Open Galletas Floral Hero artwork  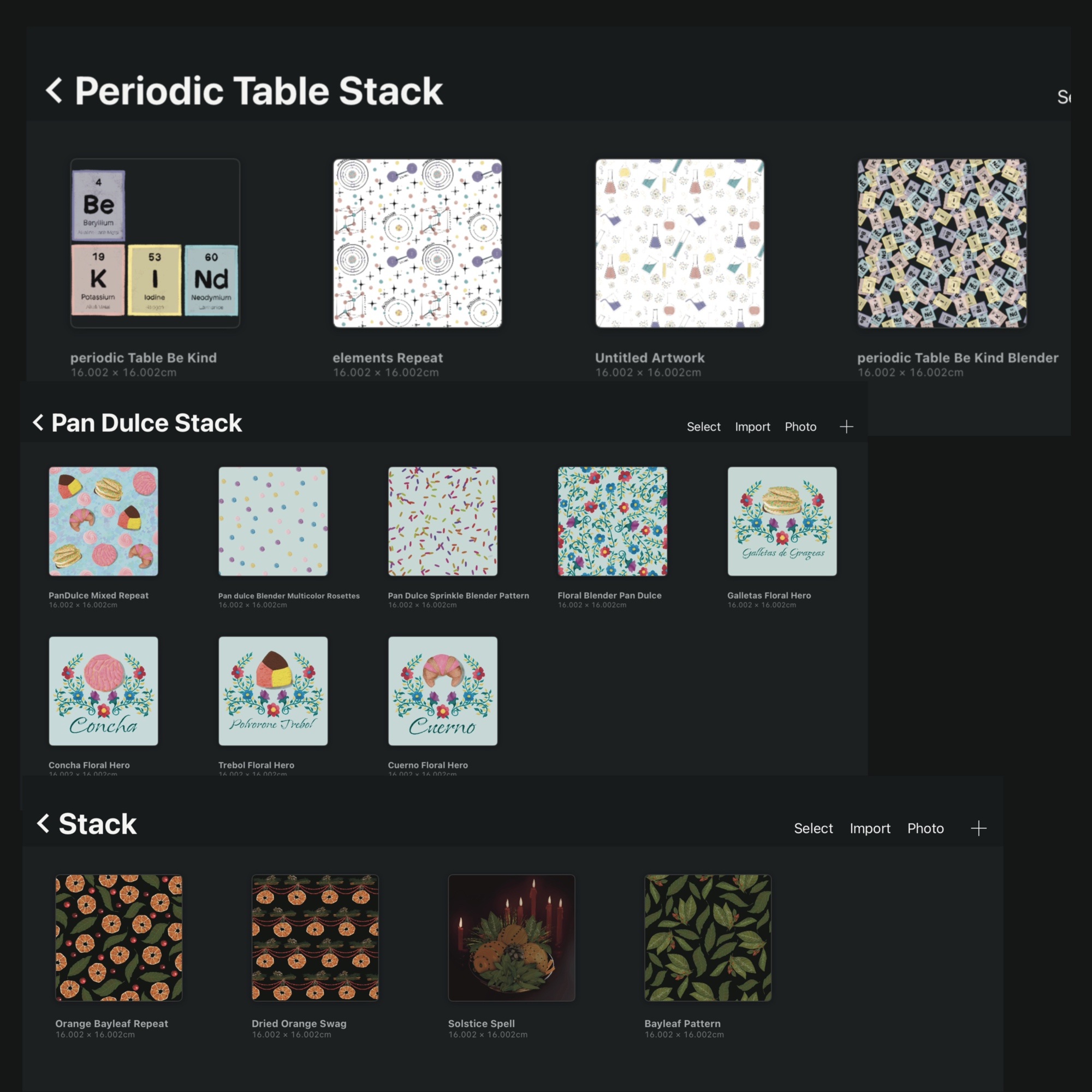click(x=782, y=521)
